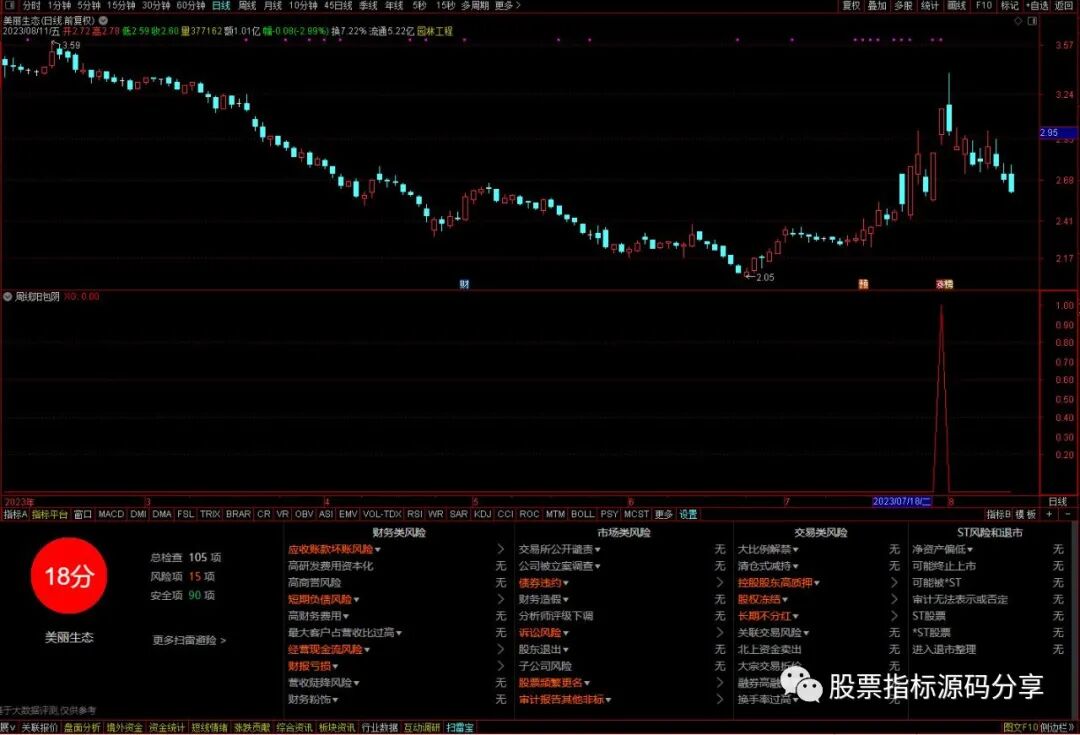This screenshot has width=1080, height=735.
Task: Expand 诉讼风险 row chevron
Action: tap(720, 632)
